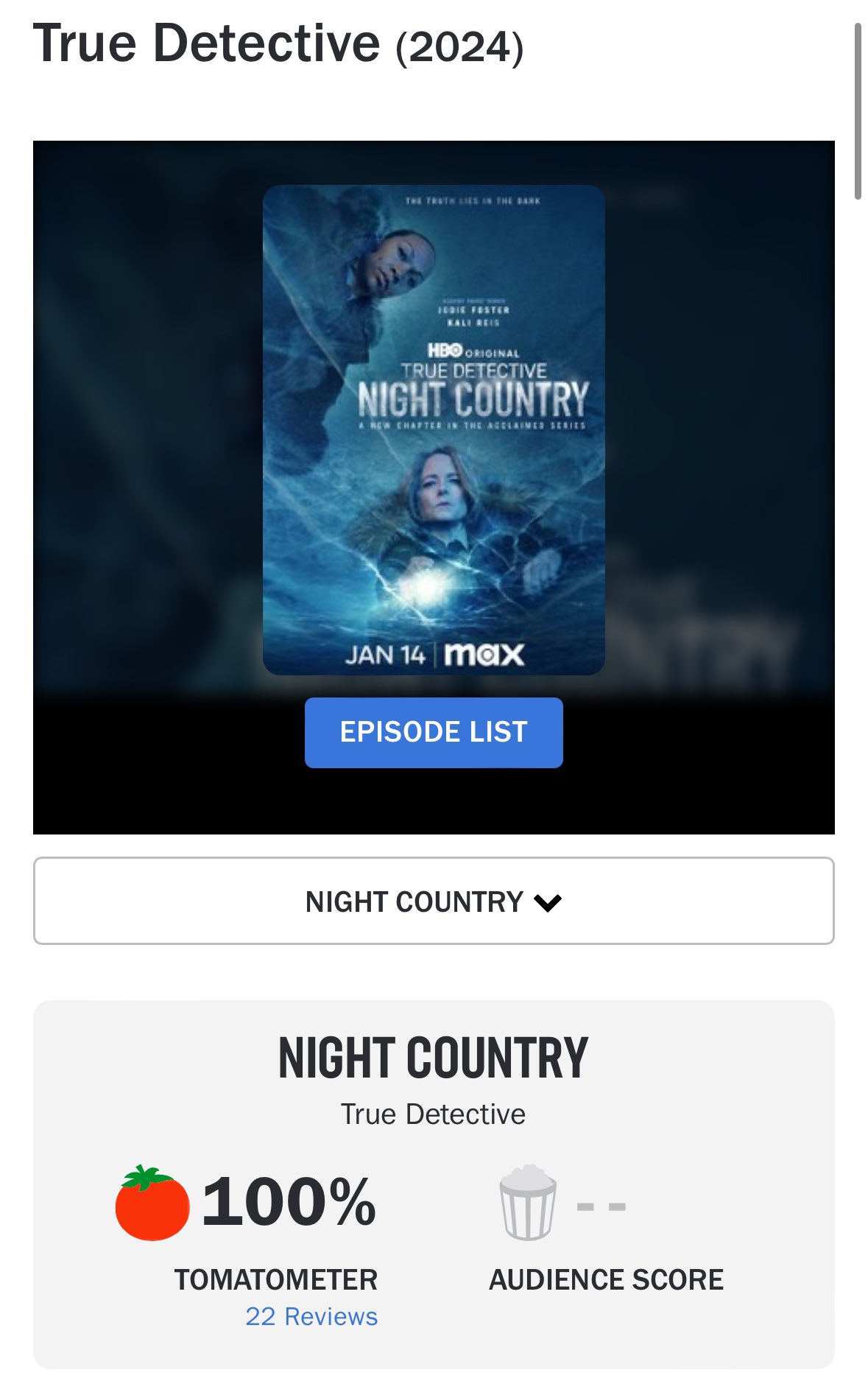868x1381 pixels.
Task: Click the TOMATOMETER label
Action: click(x=276, y=1280)
